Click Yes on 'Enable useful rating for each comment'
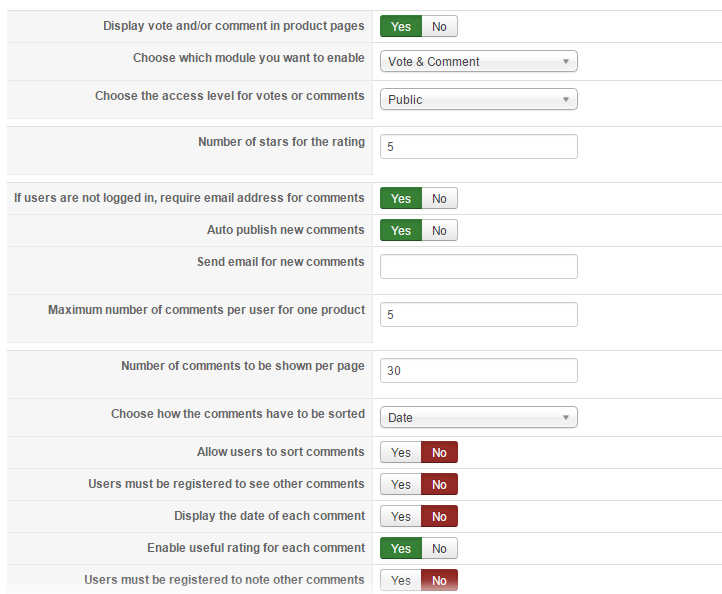The width and height of the screenshot is (722, 594). pos(401,549)
